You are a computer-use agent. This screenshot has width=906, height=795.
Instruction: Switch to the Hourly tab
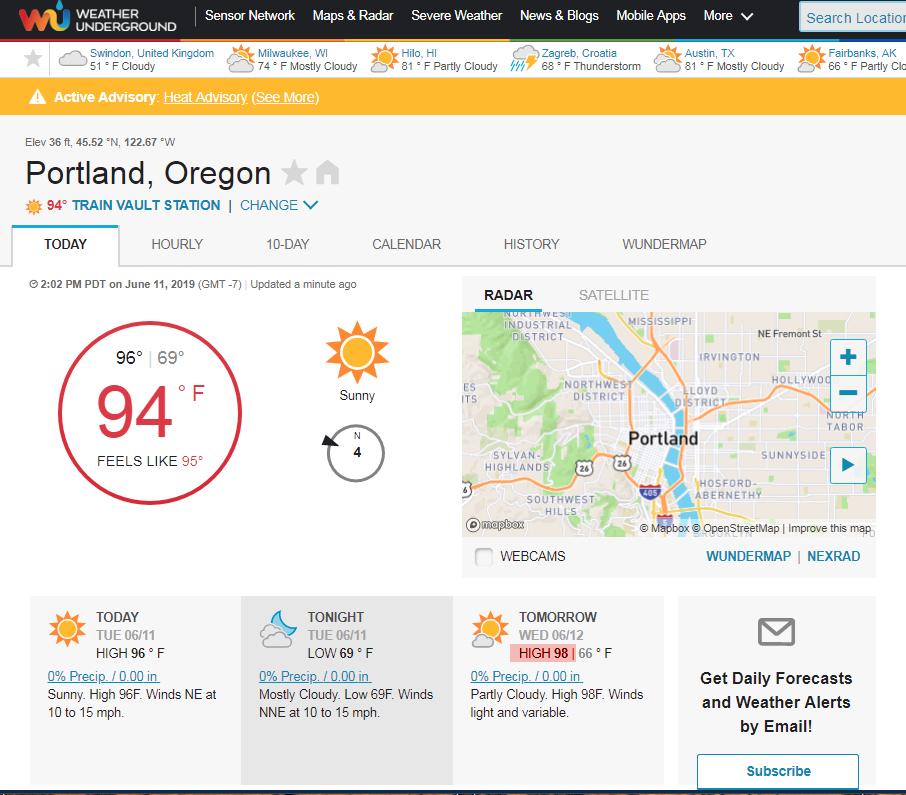point(177,244)
